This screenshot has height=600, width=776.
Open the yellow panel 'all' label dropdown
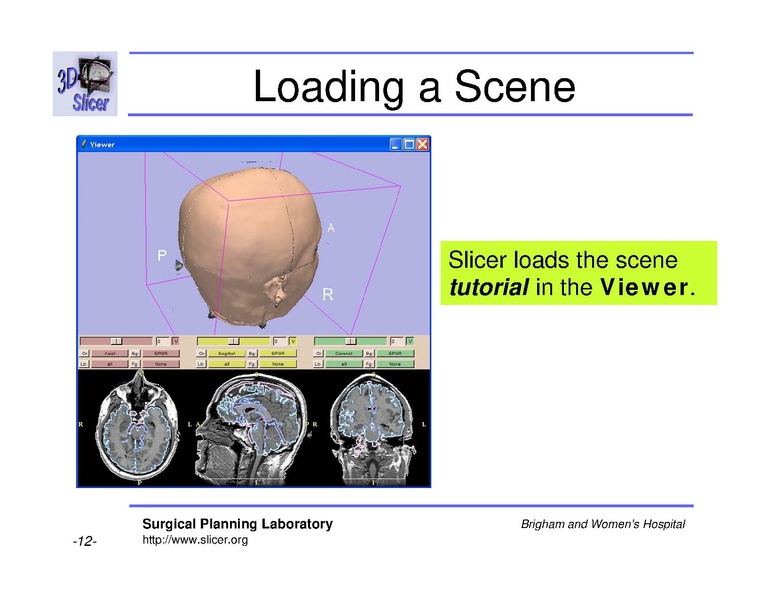(x=227, y=364)
